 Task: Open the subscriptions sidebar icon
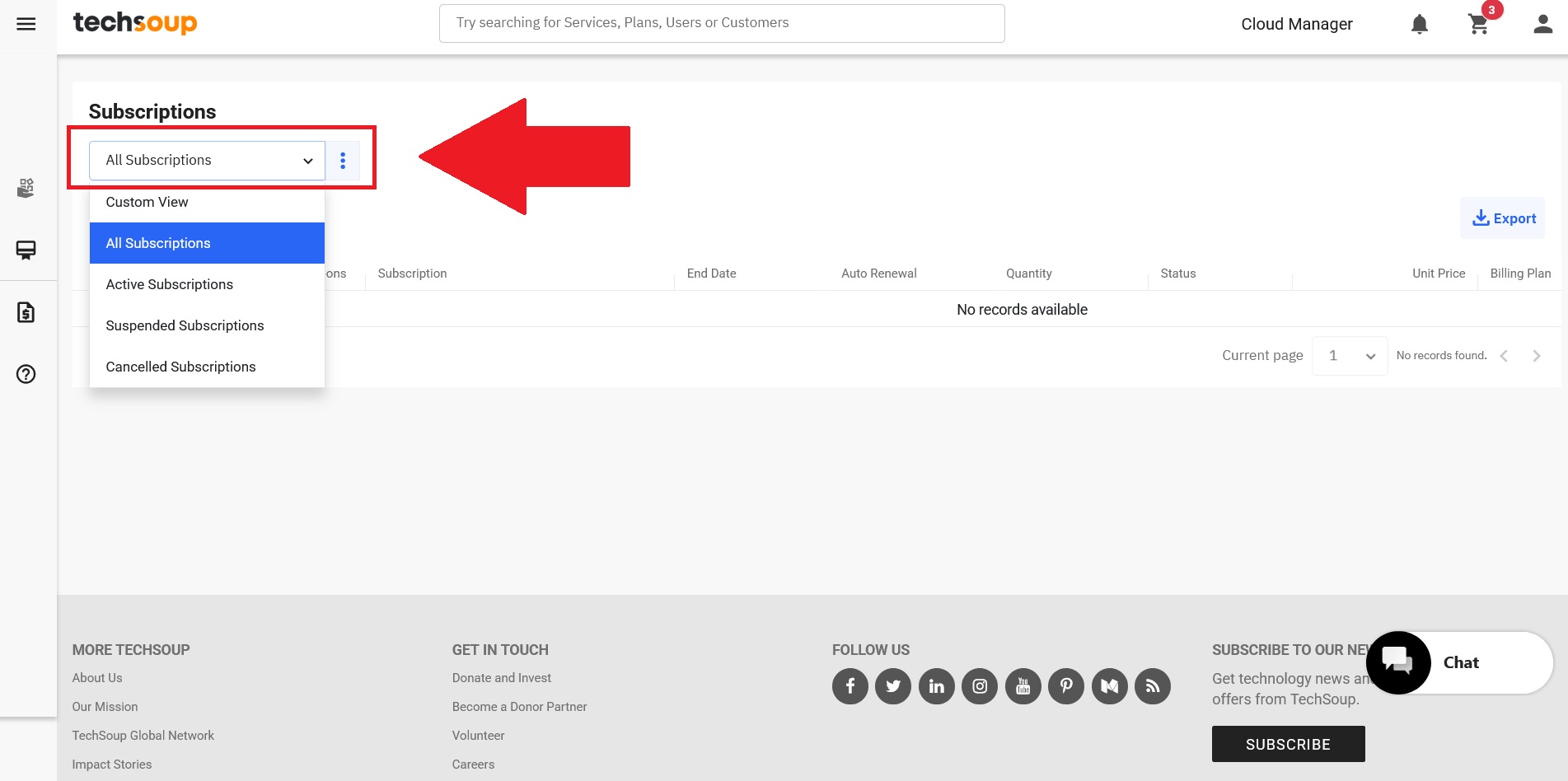26,250
